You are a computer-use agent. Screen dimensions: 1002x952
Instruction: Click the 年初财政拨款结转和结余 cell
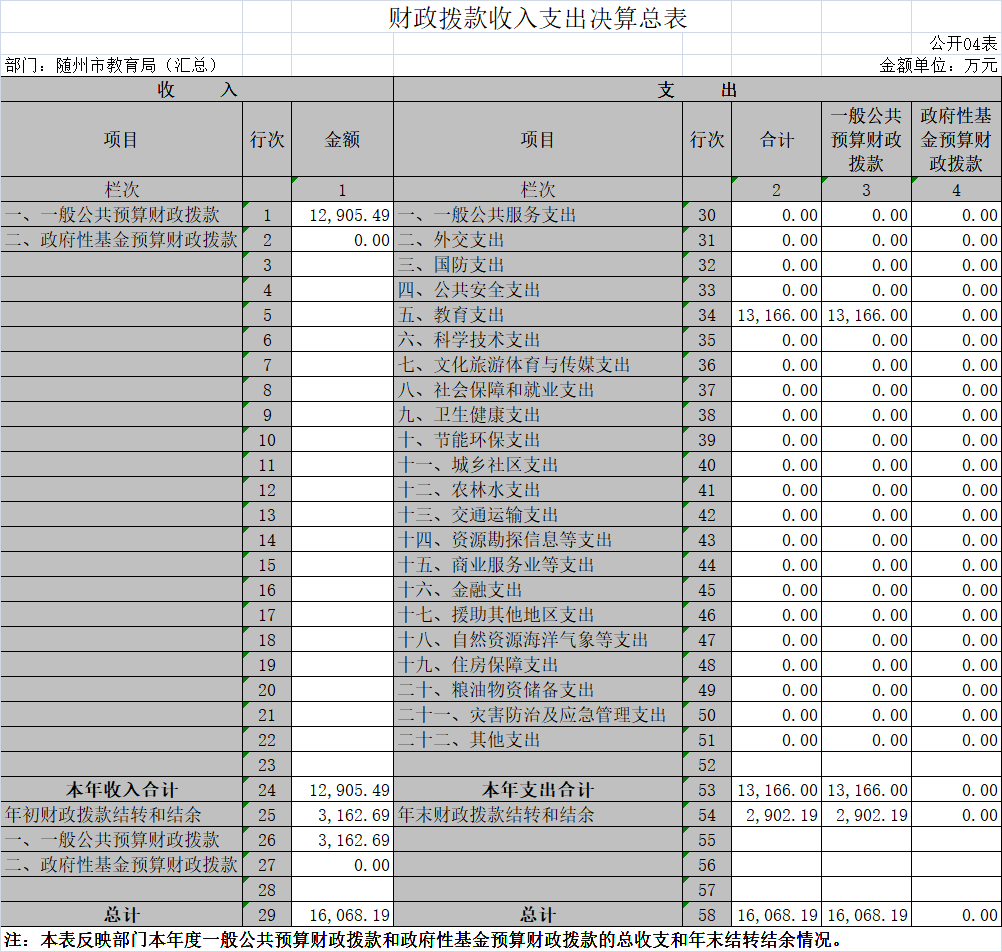tap(121, 815)
